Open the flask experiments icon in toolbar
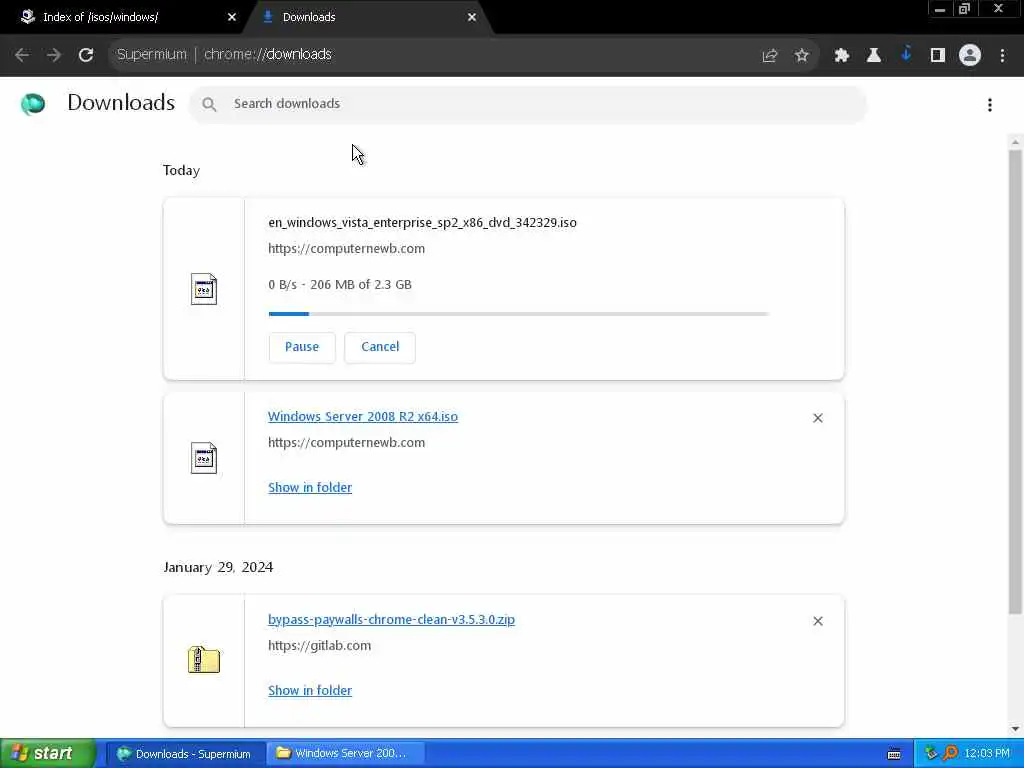Viewport: 1024px width, 768px height. click(874, 56)
